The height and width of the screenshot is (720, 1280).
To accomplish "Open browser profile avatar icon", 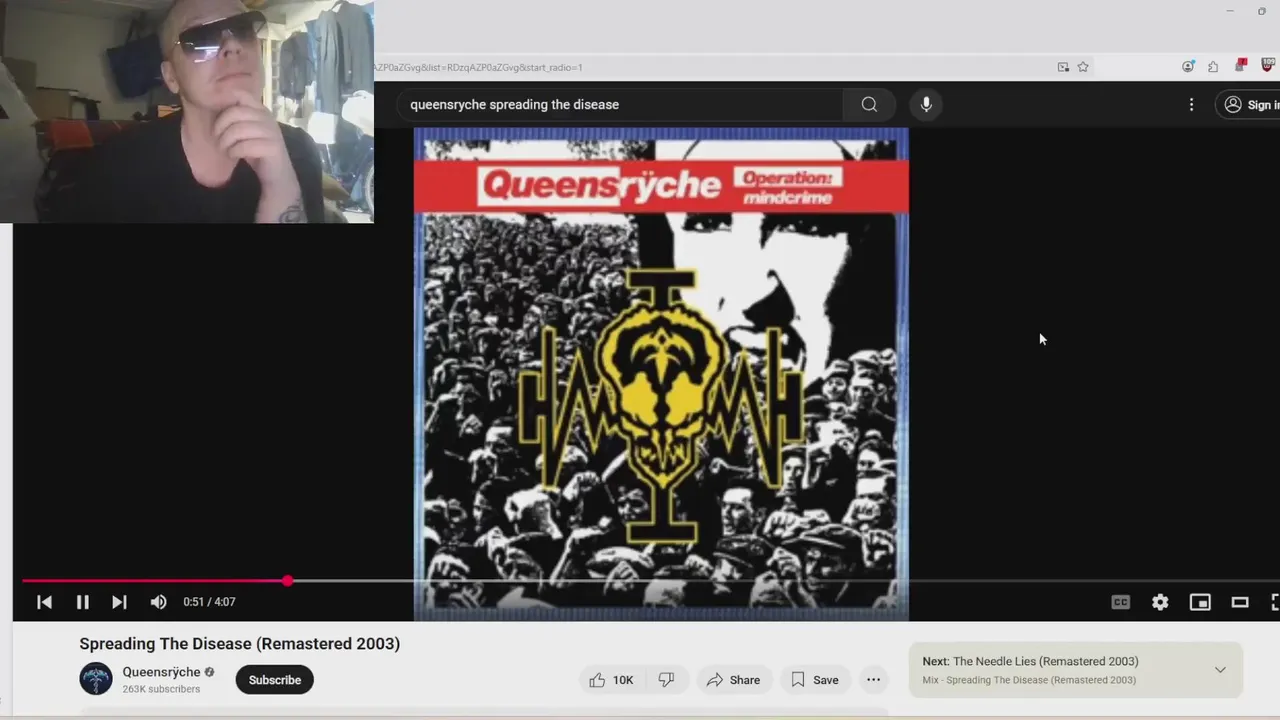I will tap(1188, 67).
